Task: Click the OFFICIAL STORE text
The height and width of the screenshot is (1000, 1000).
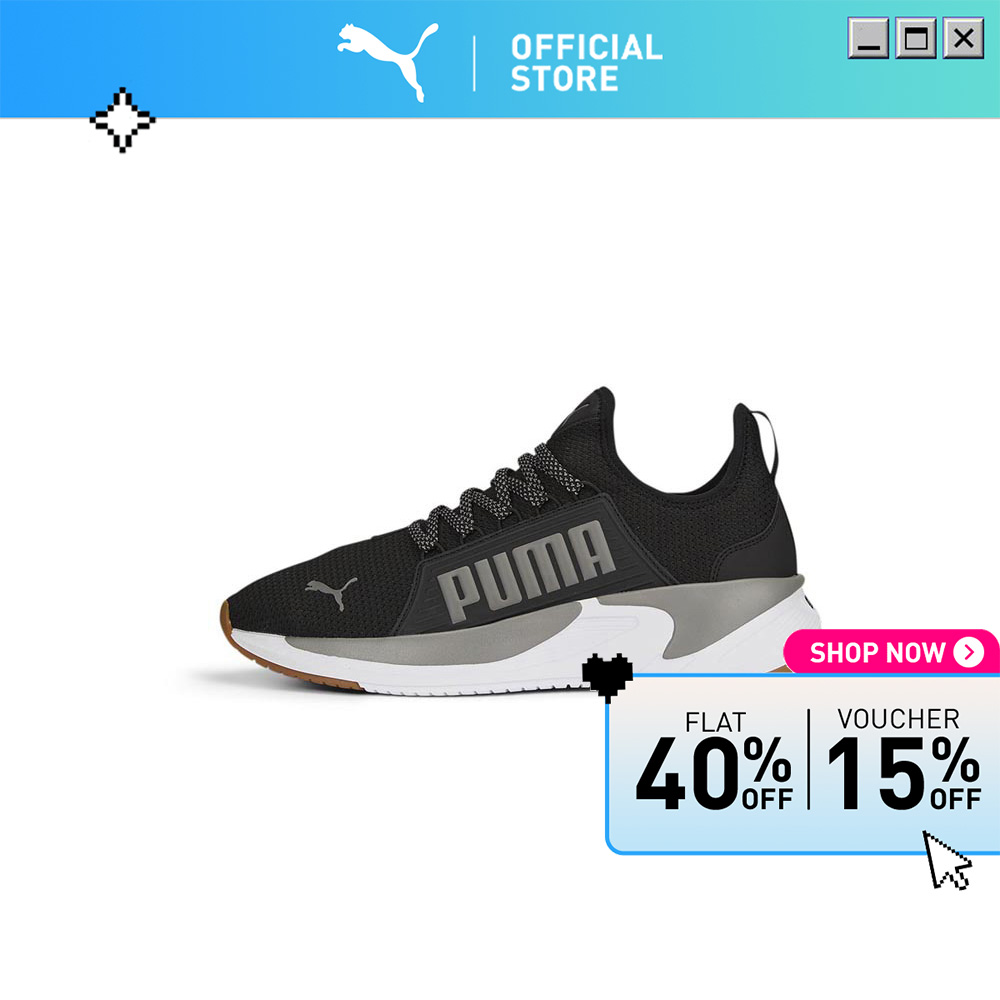Action: coord(586,63)
